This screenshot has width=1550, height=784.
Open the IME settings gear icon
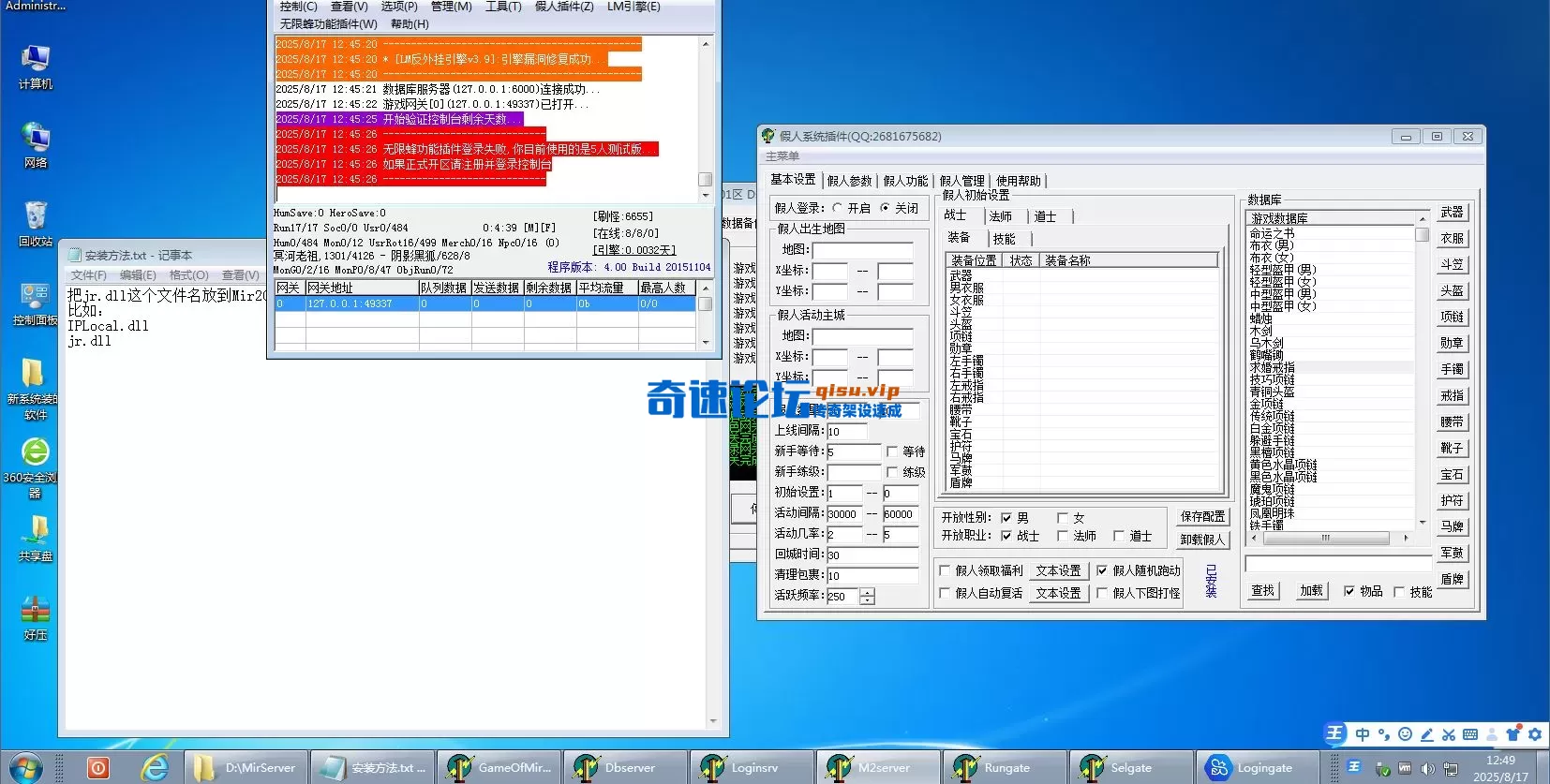1534,734
